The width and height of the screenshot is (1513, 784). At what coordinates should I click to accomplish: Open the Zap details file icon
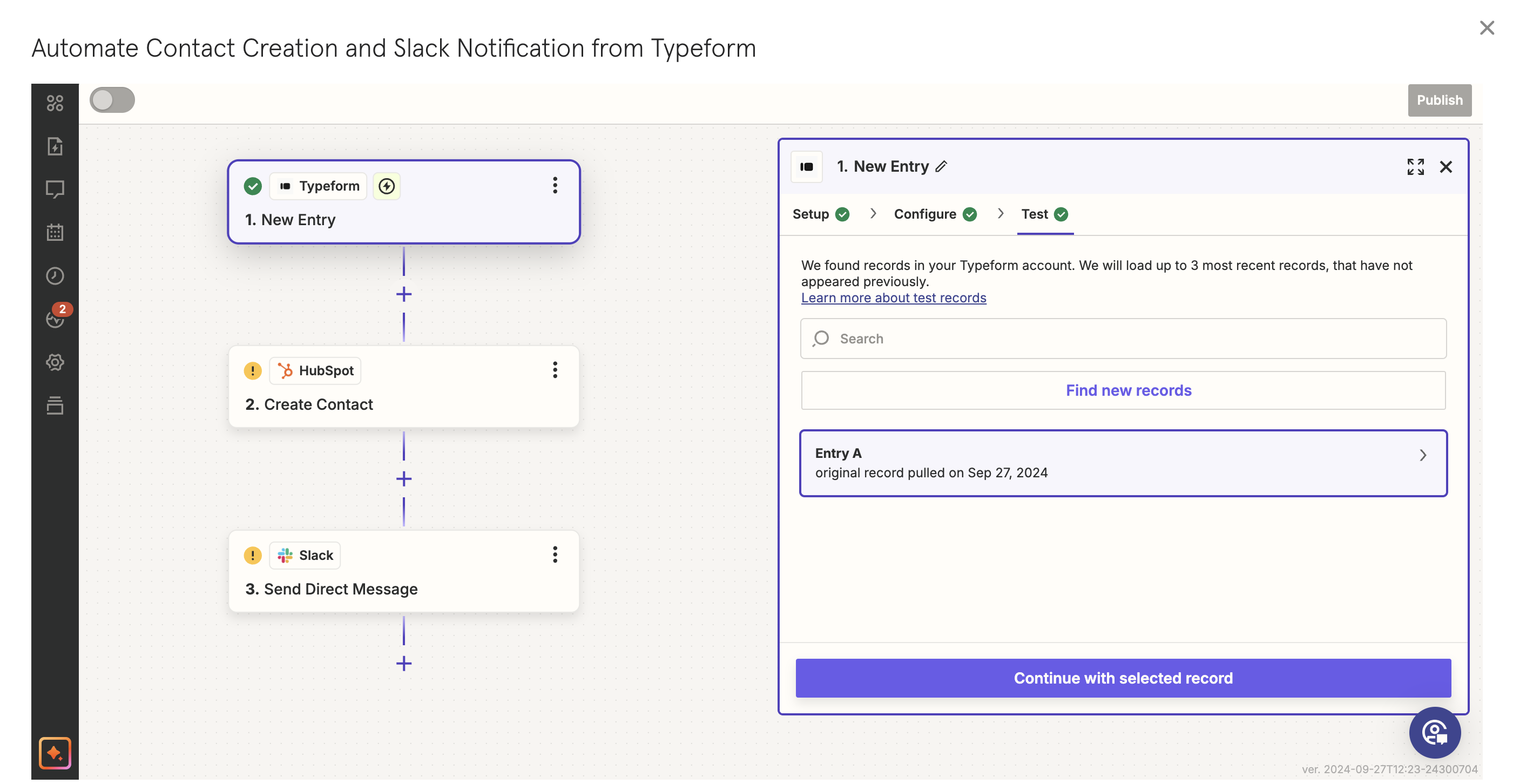(55, 146)
